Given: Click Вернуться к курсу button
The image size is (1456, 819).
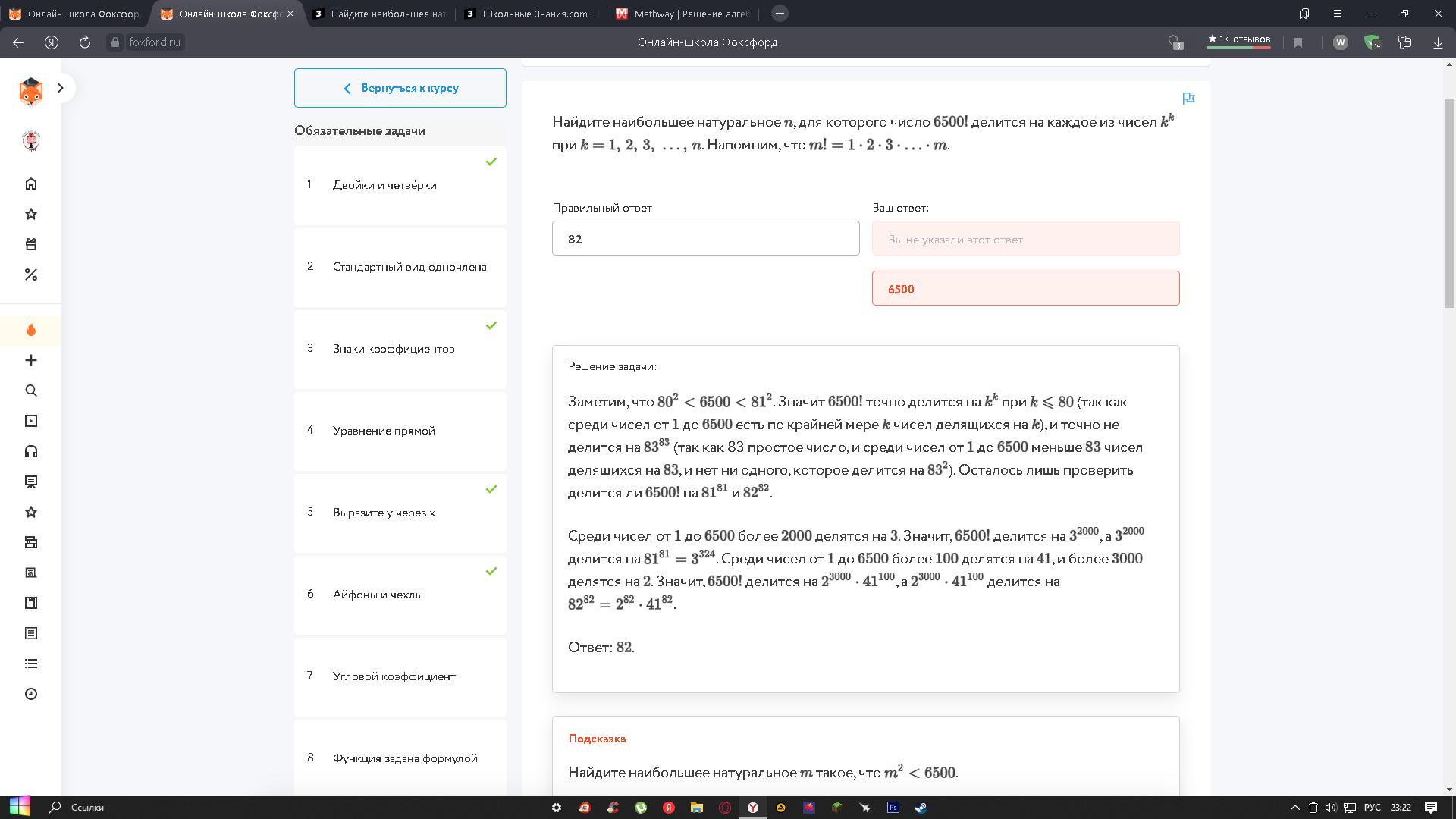Looking at the screenshot, I should pyautogui.click(x=400, y=88).
